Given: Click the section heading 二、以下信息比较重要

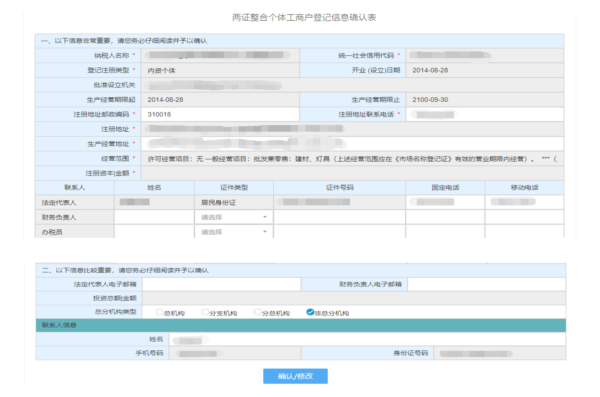Looking at the screenshot, I should pos(125,270).
